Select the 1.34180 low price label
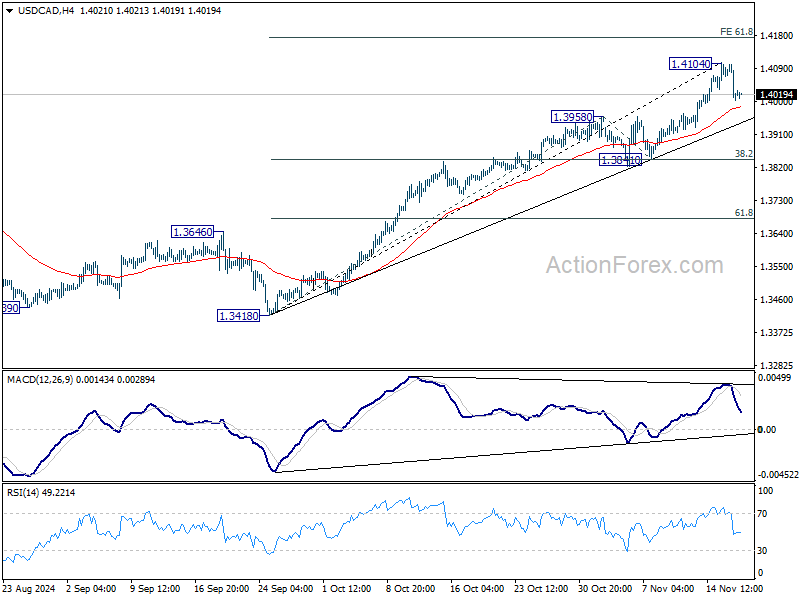 (238, 316)
